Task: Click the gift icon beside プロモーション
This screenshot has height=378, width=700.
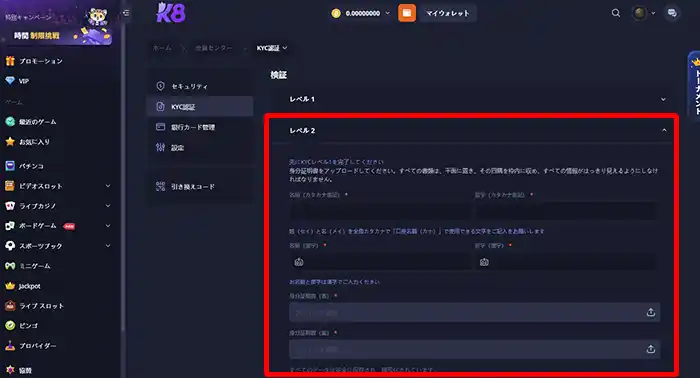Action: coord(10,61)
